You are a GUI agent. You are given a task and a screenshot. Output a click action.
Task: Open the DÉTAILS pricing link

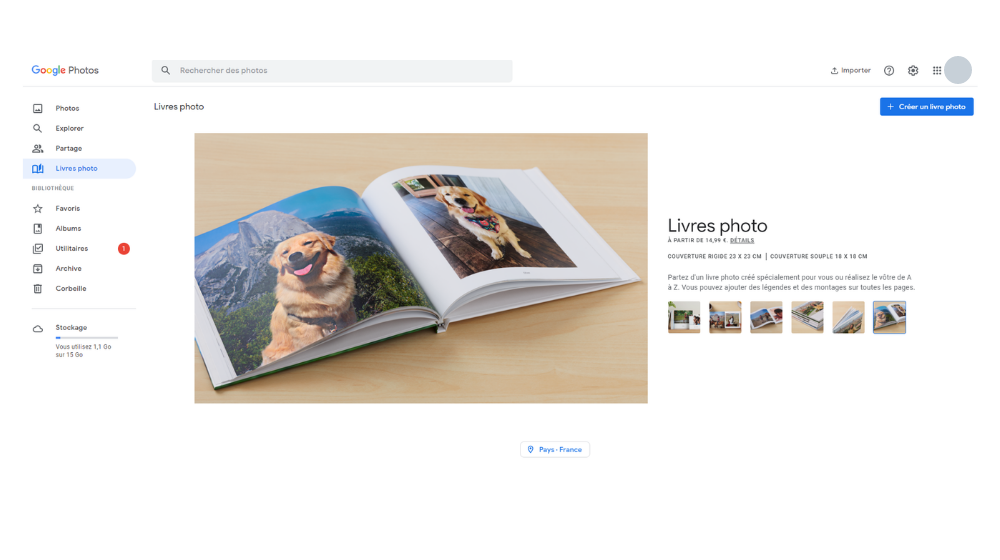[742, 240]
